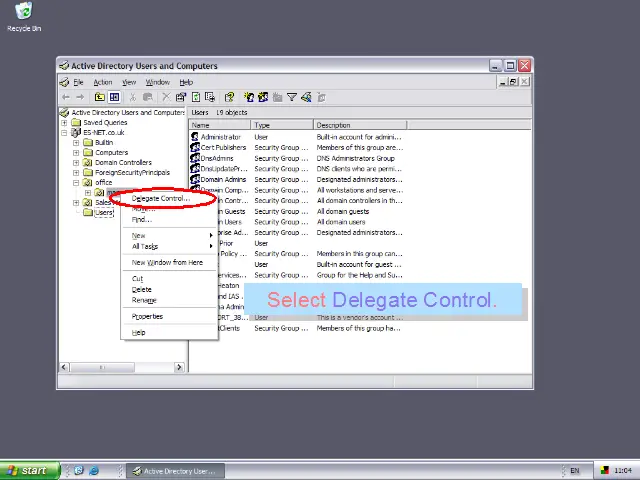Click the Export List toolbar icon
This screenshot has height=480, width=640.
(x=210, y=97)
